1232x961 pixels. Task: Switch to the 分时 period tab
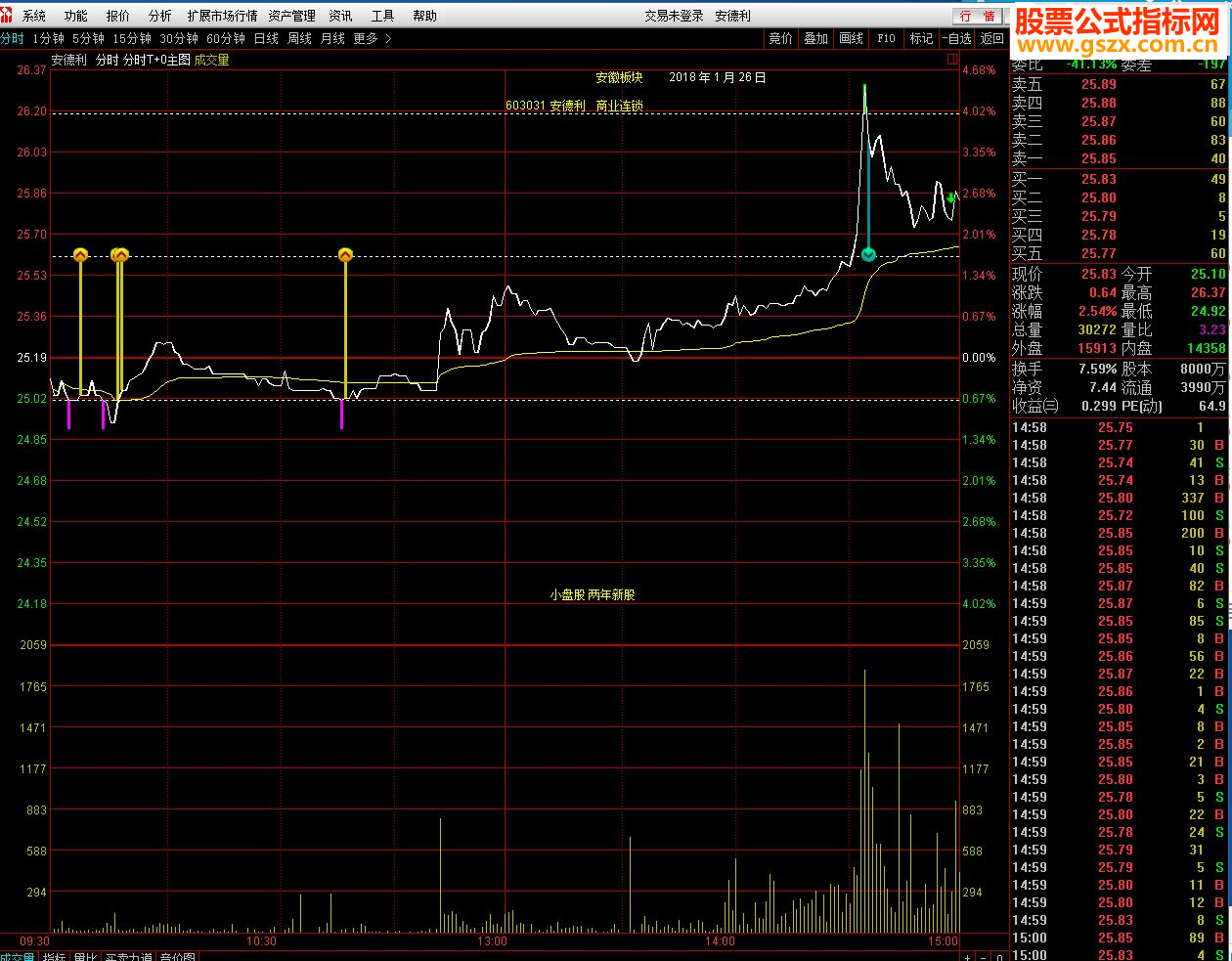pyautogui.click(x=12, y=38)
